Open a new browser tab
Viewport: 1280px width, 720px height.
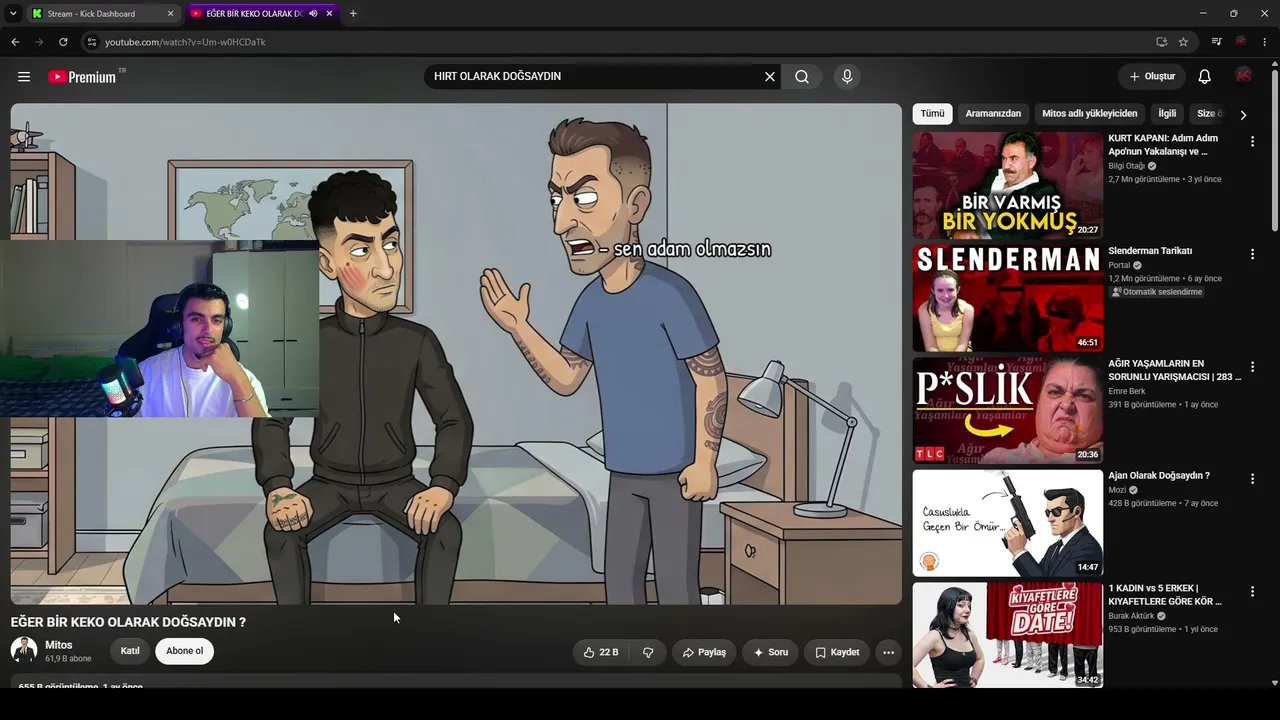pyautogui.click(x=353, y=14)
